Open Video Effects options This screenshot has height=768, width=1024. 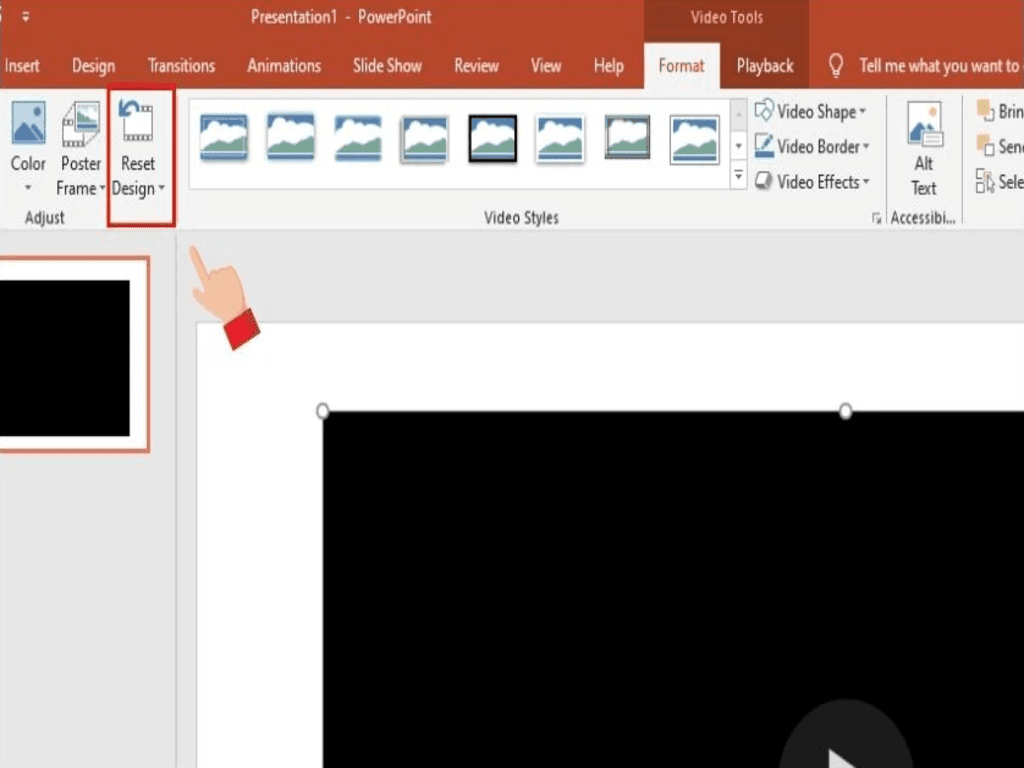pos(812,181)
